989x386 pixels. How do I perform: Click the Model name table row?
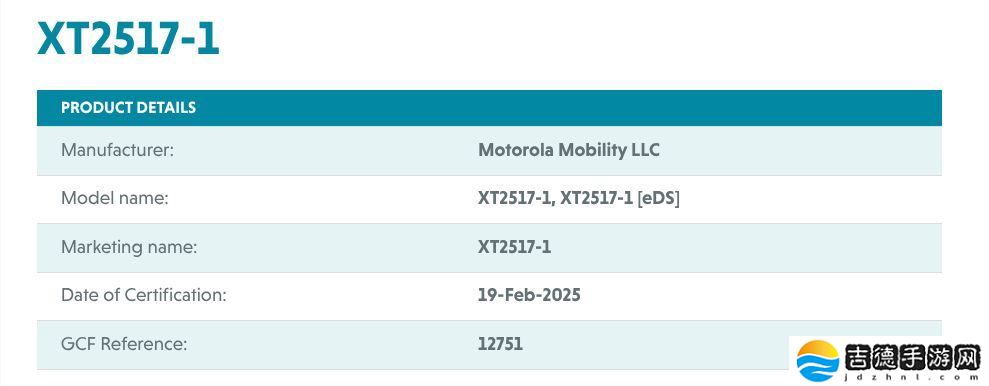click(x=489, y=199)
